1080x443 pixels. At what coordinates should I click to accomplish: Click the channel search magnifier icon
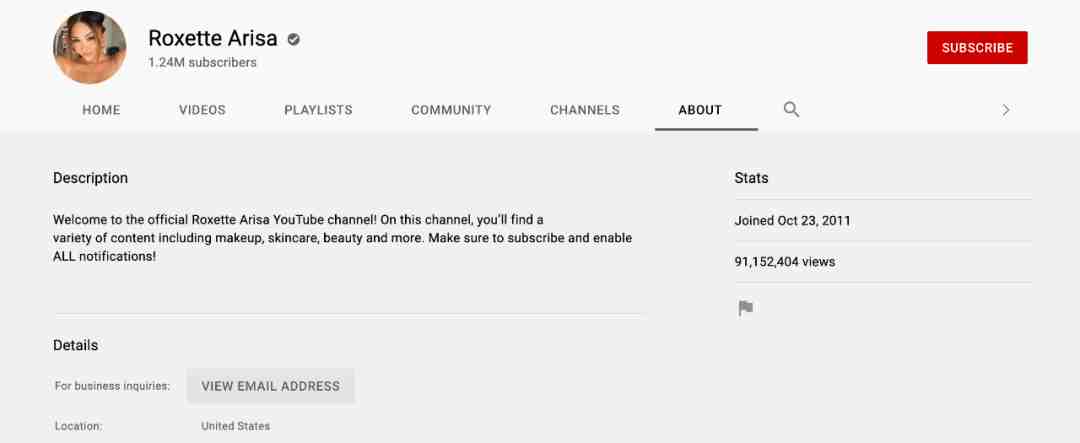tap(791, 110)
